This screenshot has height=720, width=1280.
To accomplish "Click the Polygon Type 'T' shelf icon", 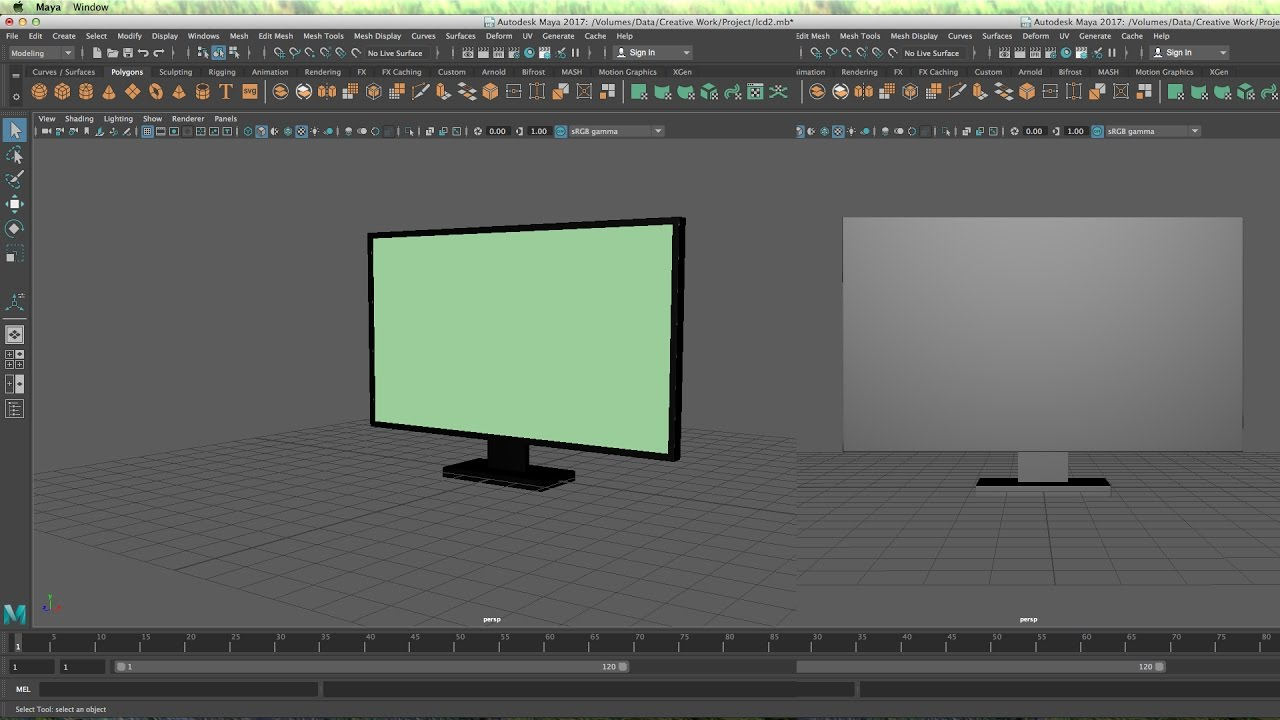I will [x=226, y=92].
